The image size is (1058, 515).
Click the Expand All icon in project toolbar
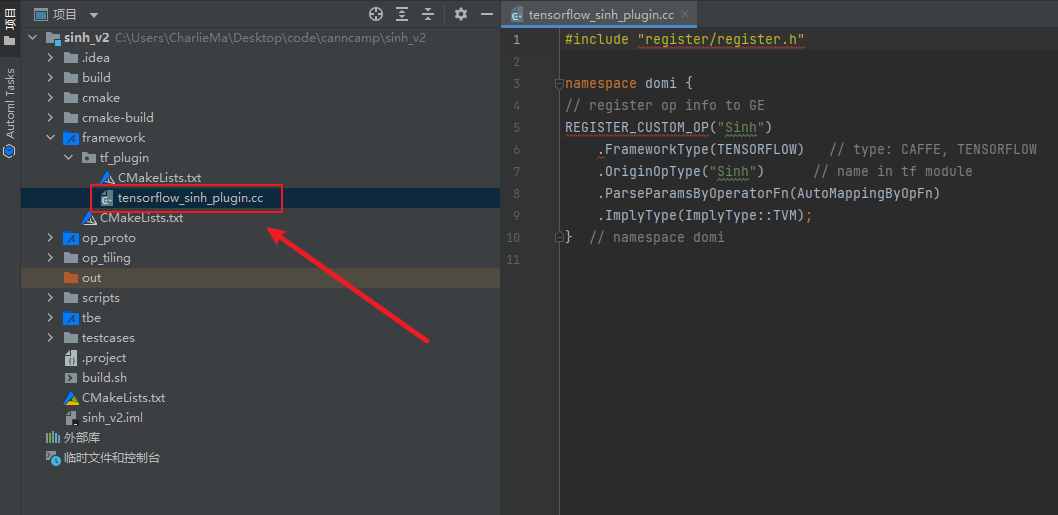tap(402, 14)
